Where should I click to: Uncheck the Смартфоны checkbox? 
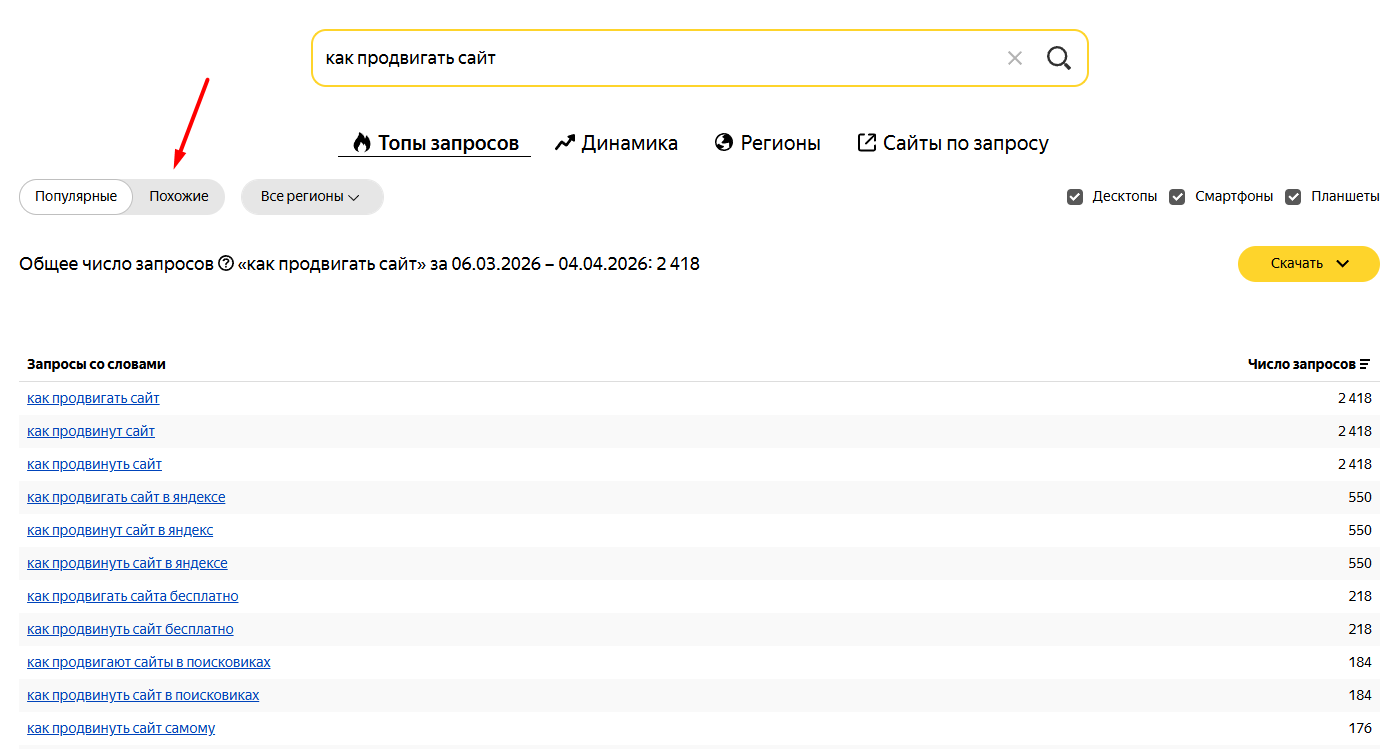[1177, 196]
